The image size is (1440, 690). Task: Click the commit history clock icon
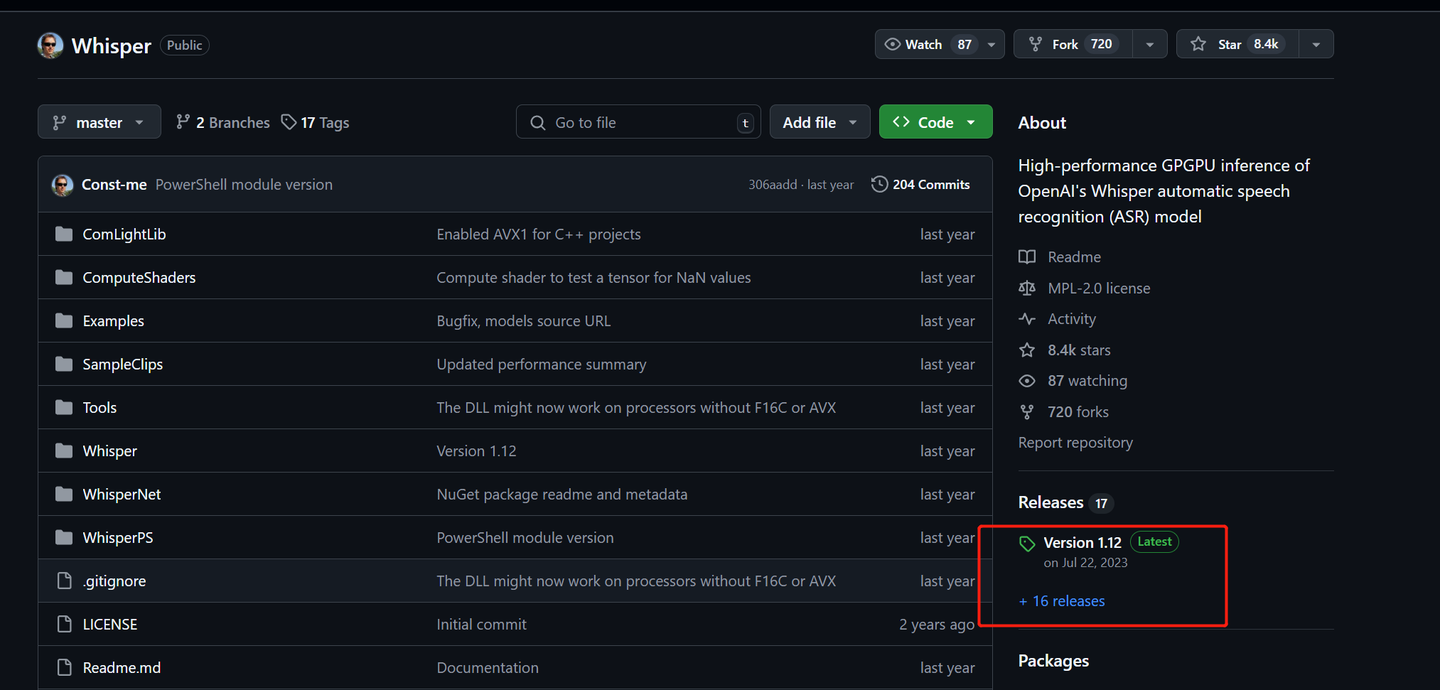point(879,184)
